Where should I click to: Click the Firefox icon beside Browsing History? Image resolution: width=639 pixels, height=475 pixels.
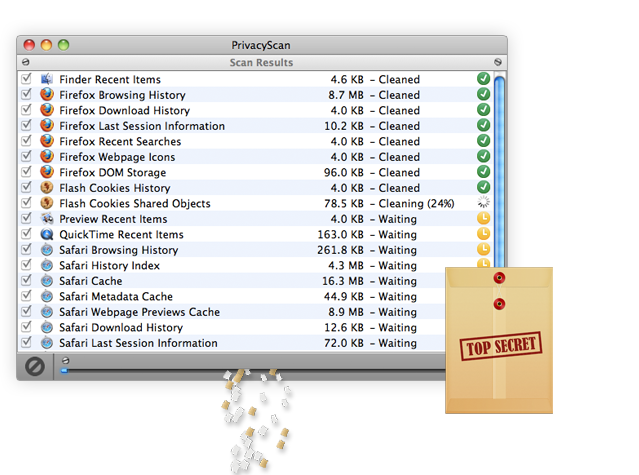[47, 95]
